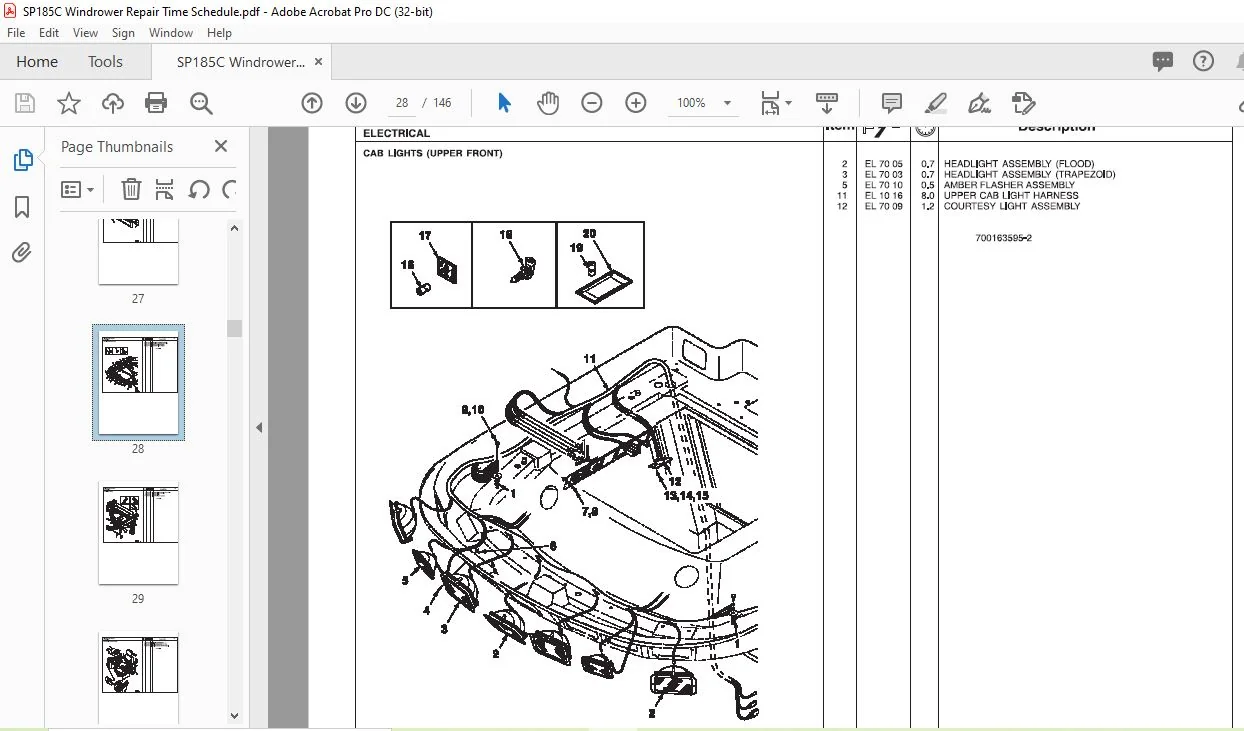Image resolution: width=1244 pixels, height=731 pixels.
Task: Click the insert pages thumbnail icon
Action: tap(165, 189)
